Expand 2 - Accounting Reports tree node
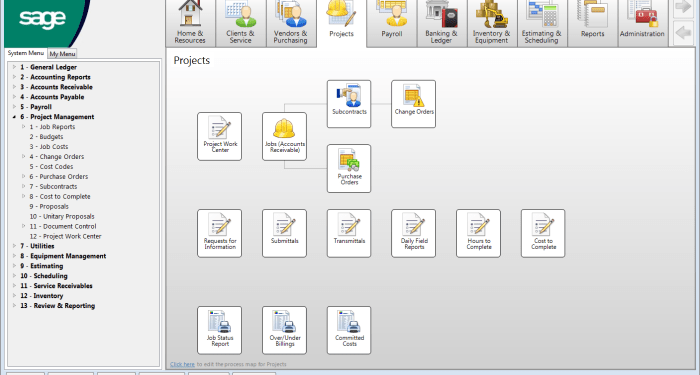Screen dimensions: 700x375 point(14,77)
